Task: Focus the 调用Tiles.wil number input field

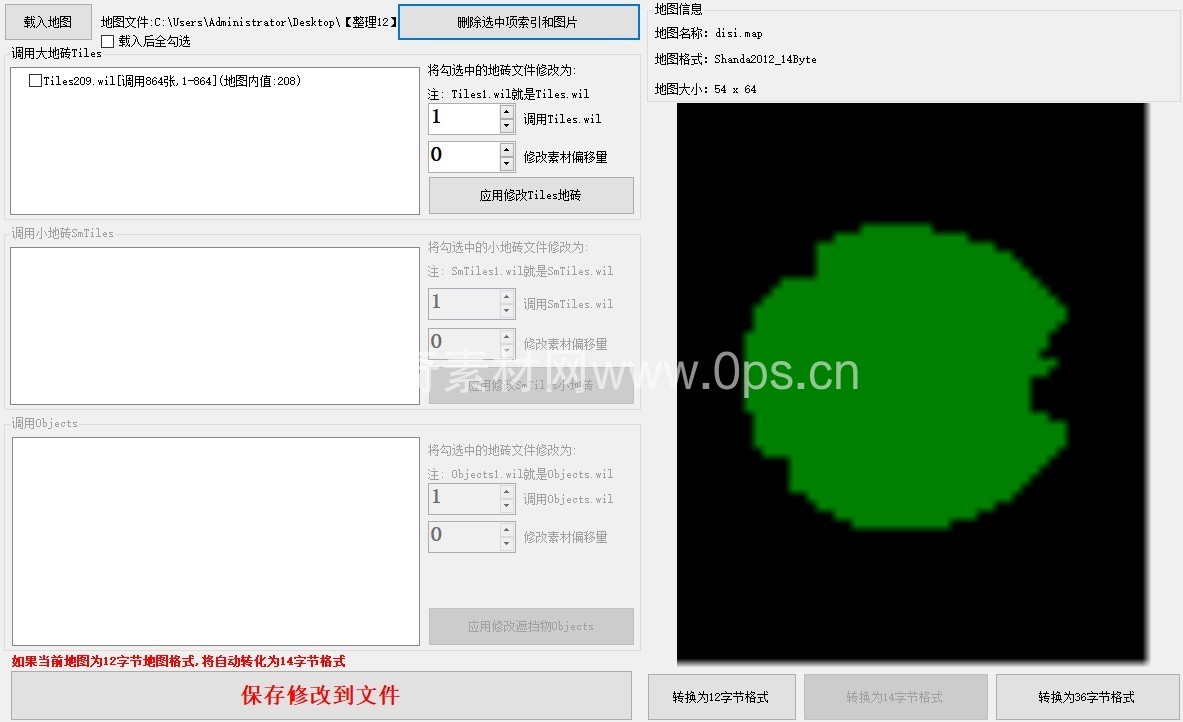Action: 464,119
